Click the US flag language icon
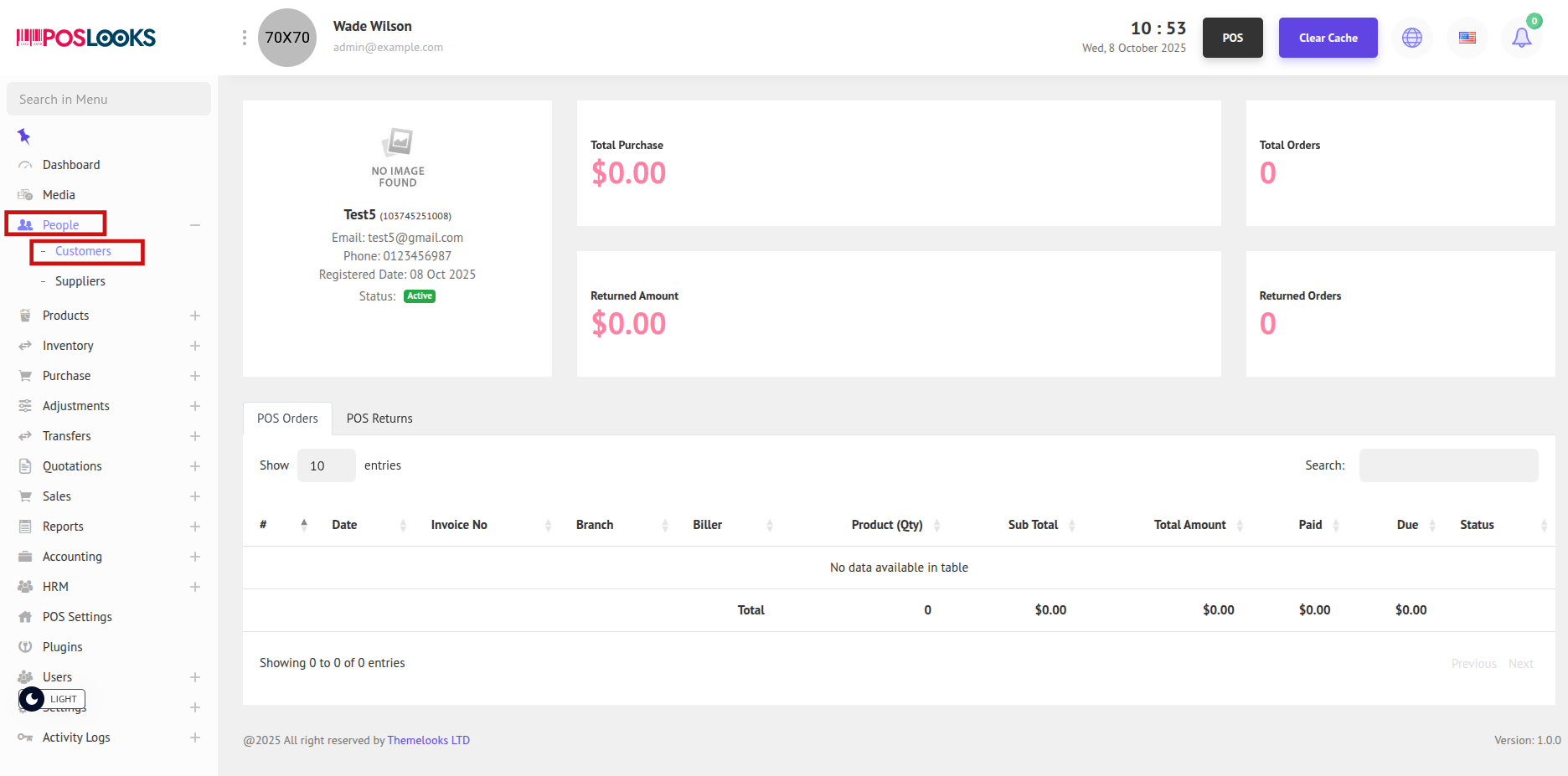1568x776 pixels. point(1467,38)
